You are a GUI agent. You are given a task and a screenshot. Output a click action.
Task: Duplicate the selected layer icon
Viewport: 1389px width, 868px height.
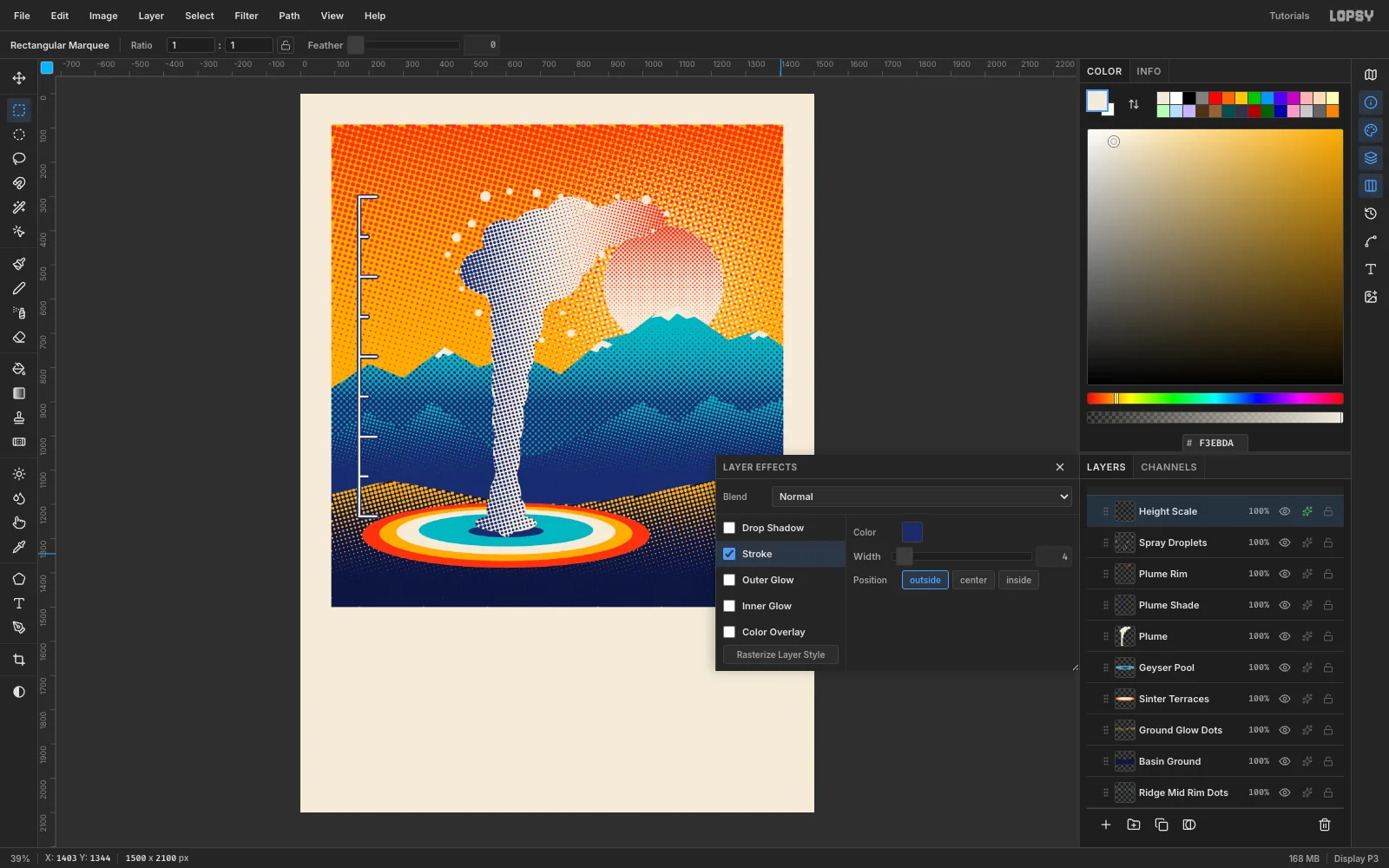(x=1162, y=825)
